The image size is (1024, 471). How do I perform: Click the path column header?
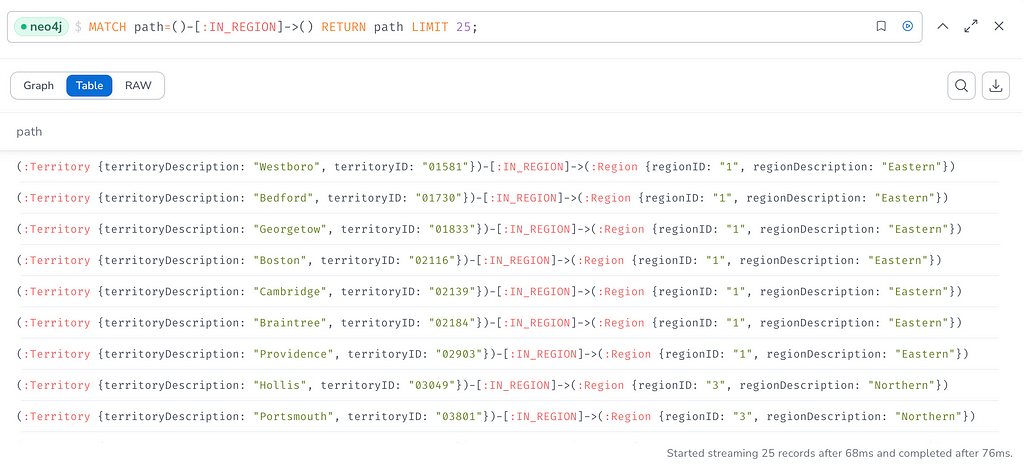(x=29, y=132)
